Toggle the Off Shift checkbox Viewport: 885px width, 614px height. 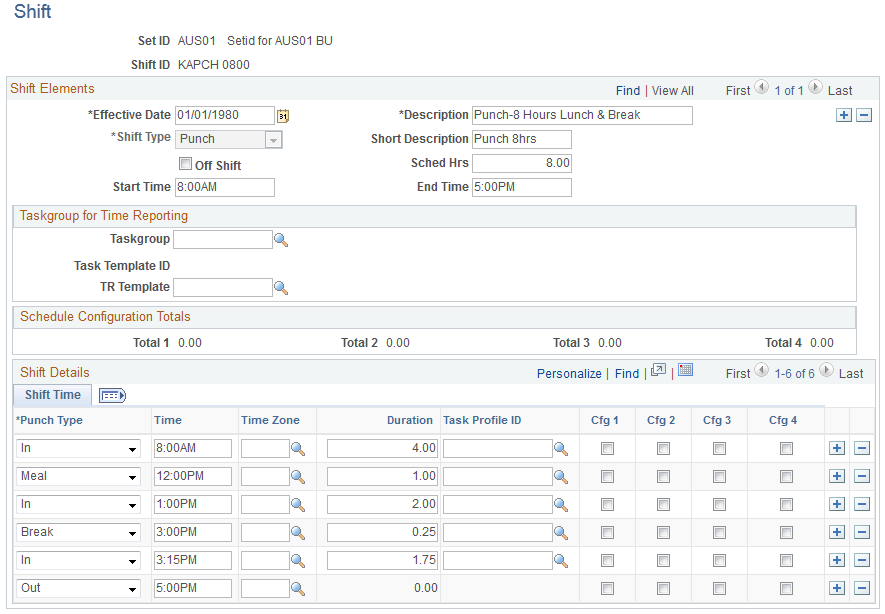[x=185, y=164]
